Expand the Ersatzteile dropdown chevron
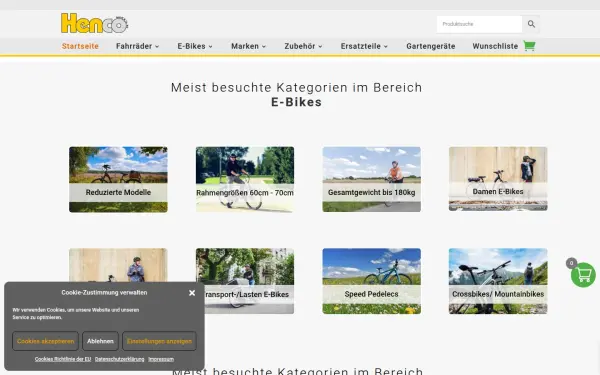 pos(386,47)
